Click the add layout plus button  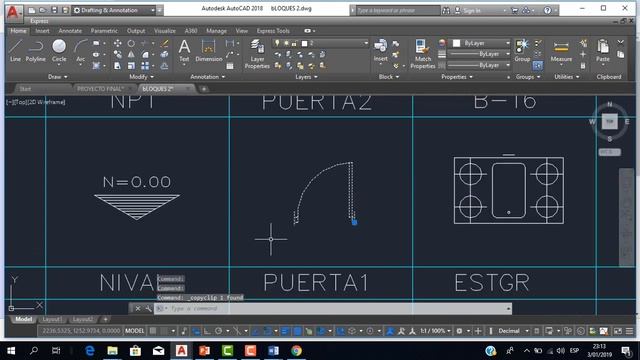tap(105, 319)
